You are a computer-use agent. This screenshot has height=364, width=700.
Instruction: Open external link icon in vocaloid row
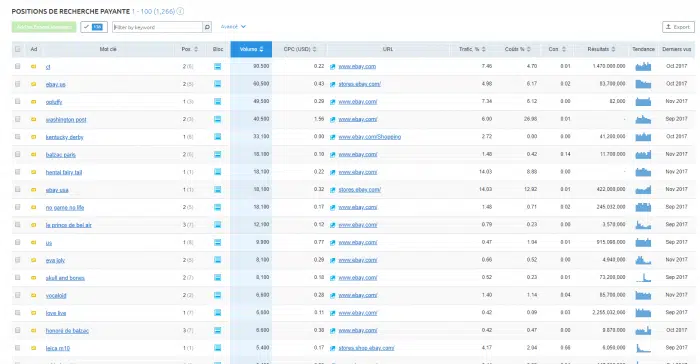click(x=333, y=296)
